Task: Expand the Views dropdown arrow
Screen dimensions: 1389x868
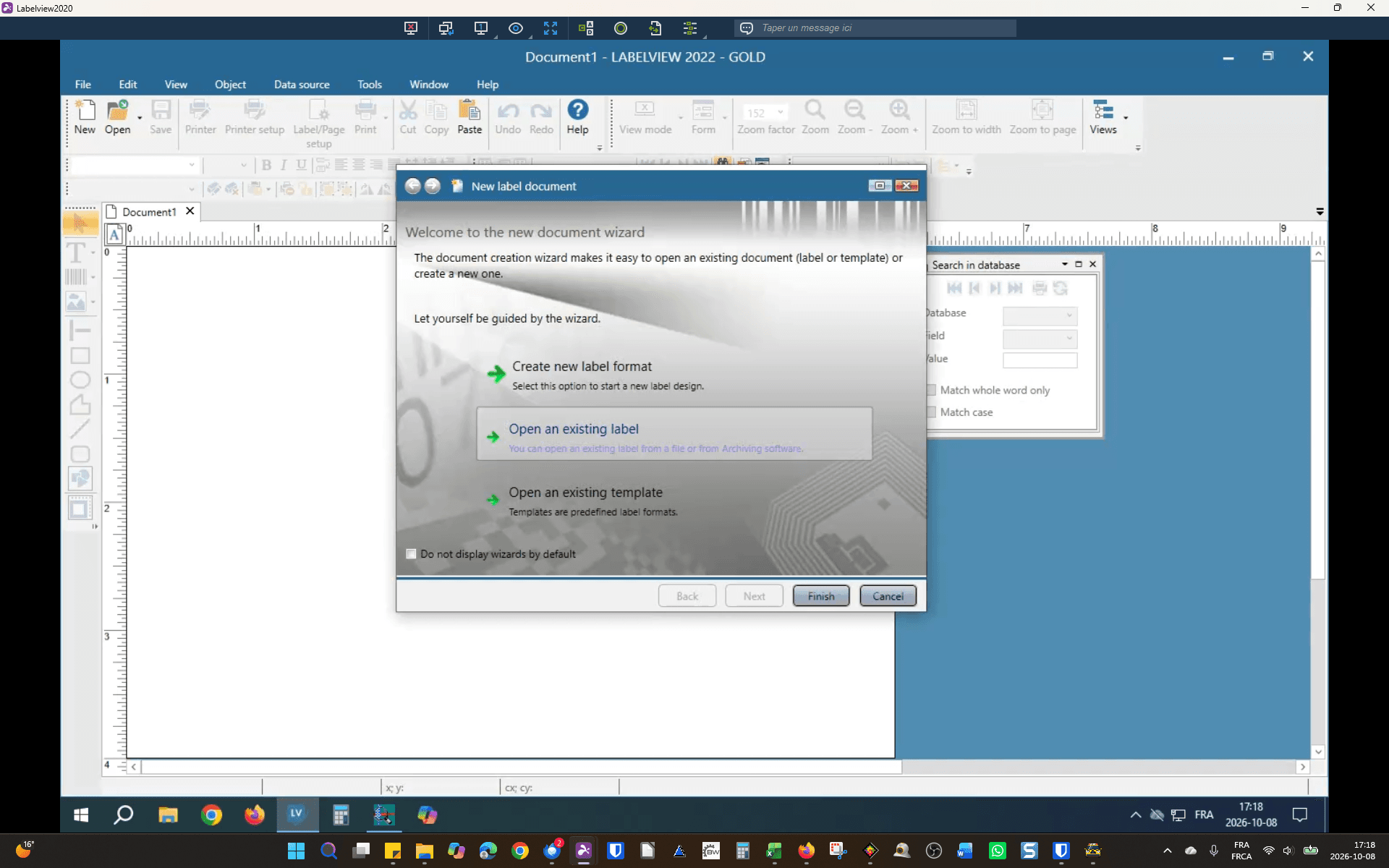Action: pos(1126,117)
